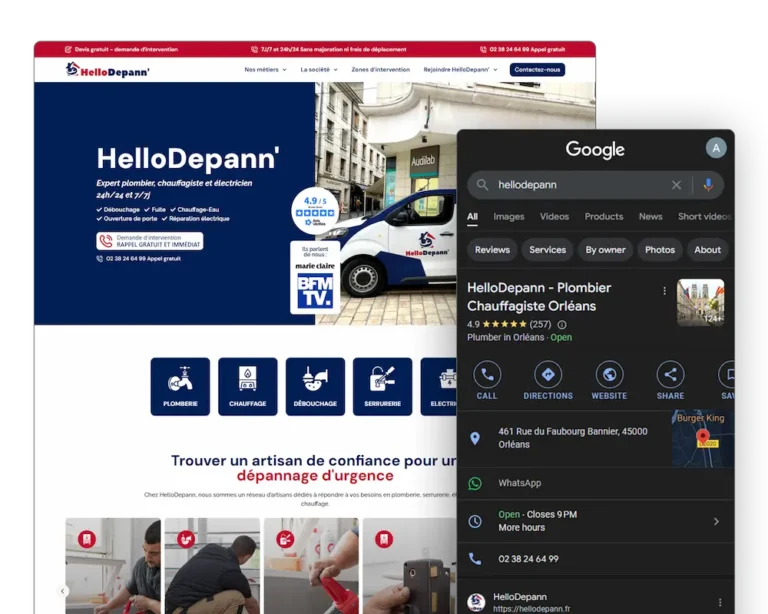Viewport: 768px width, 614px height.
Task: Clear the search text with X icon
Action: click(676, 185)
